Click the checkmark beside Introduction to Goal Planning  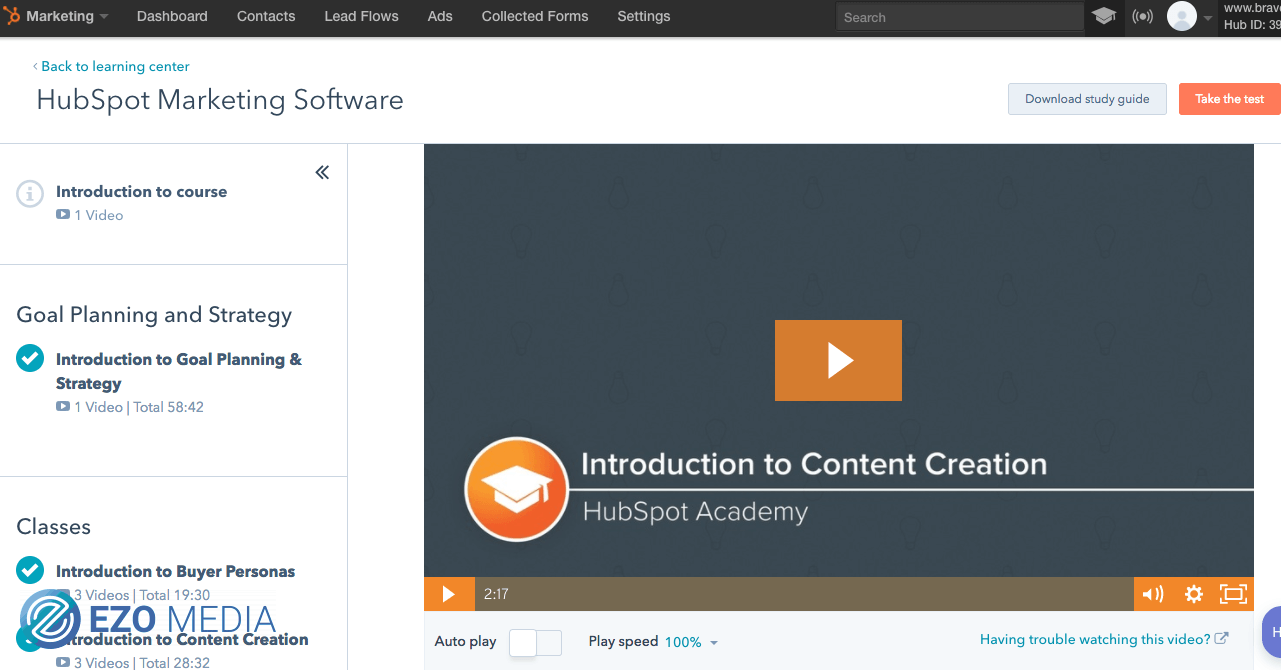click(30, 358)
